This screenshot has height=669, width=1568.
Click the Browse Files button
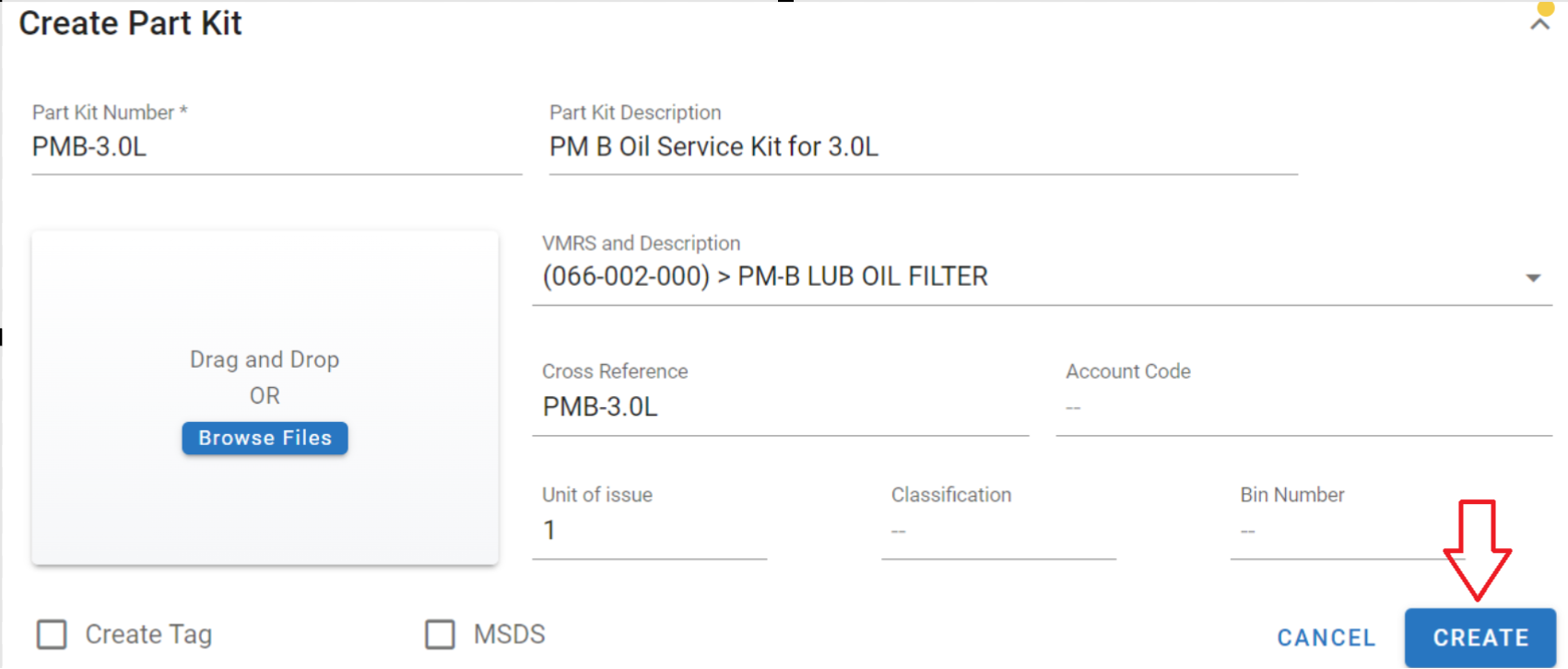tap(265, 438)
